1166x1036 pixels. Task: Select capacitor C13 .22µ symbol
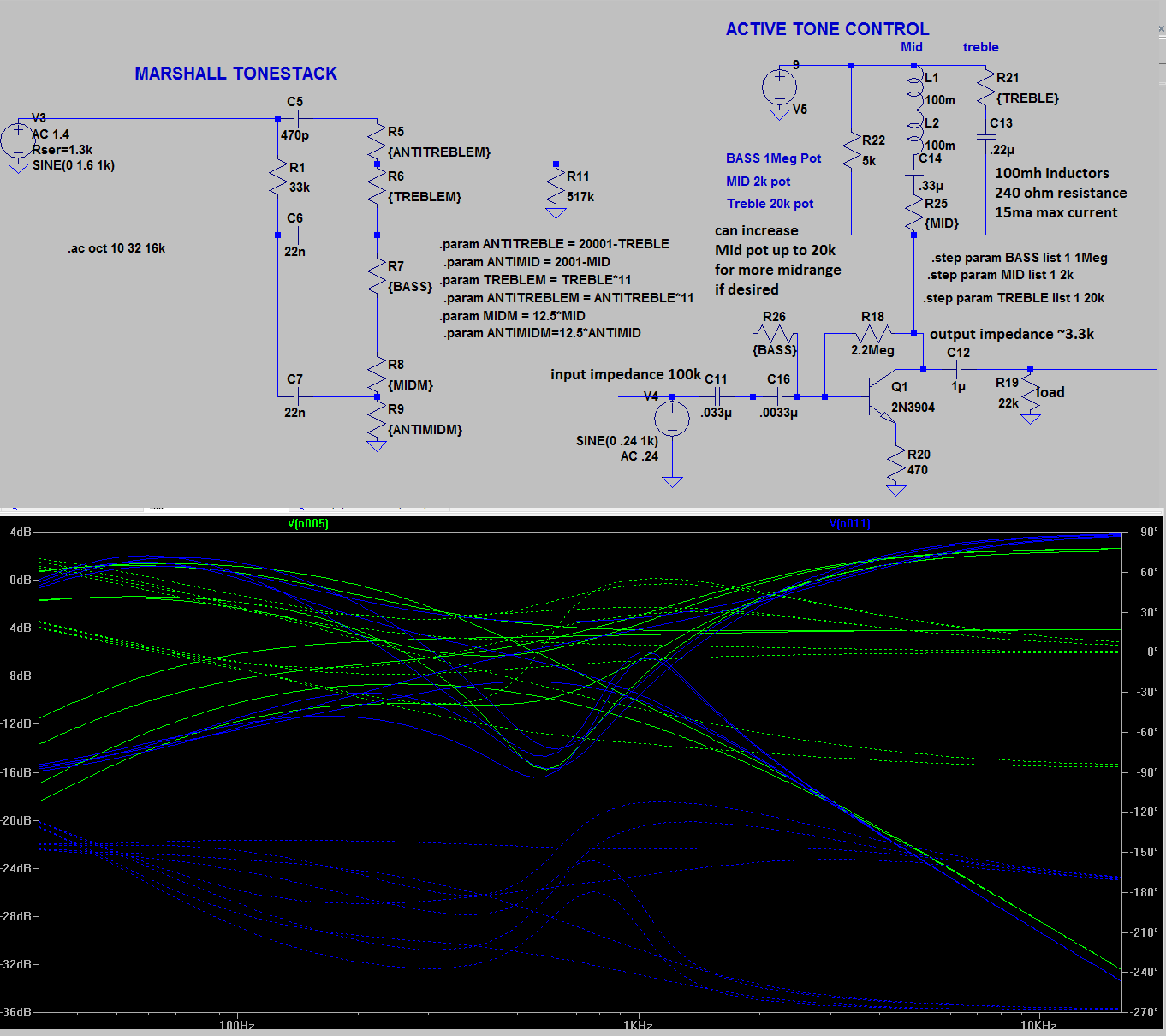pos(986,136)
